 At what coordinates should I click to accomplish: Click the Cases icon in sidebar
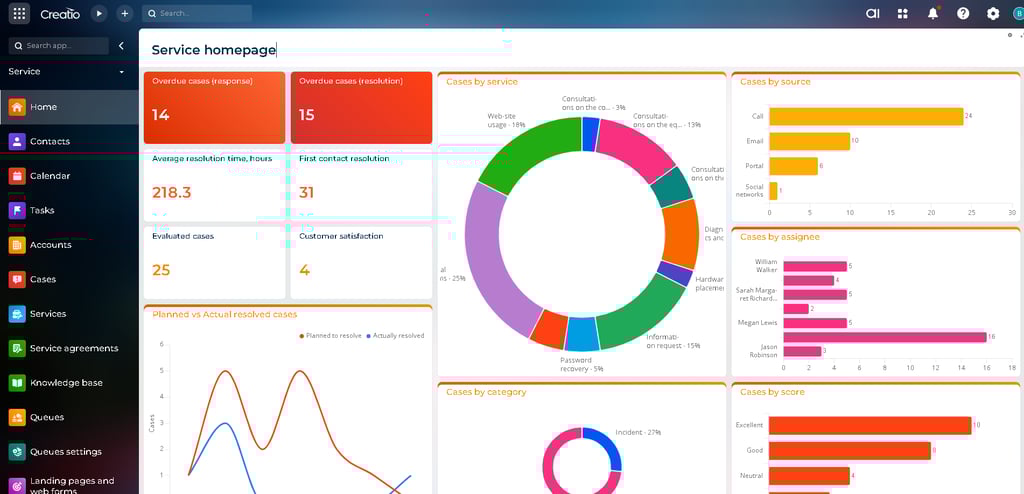pos(17,280)
